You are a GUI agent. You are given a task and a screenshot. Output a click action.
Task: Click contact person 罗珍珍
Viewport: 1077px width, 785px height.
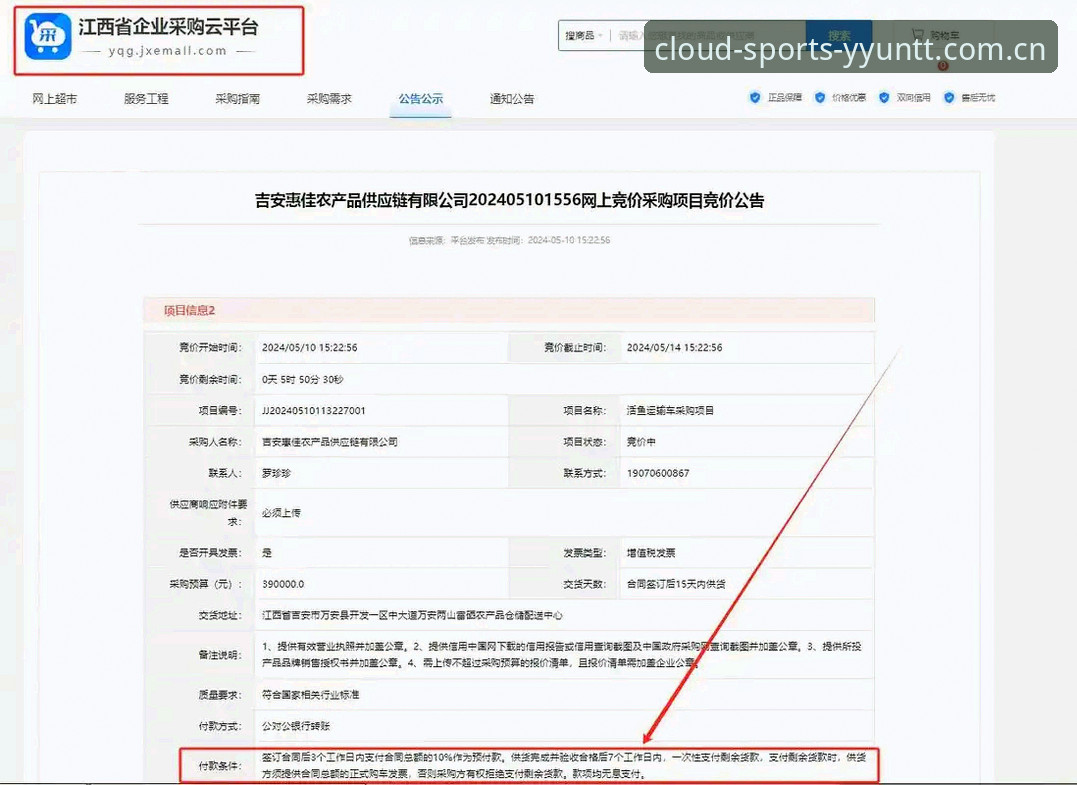276,473
